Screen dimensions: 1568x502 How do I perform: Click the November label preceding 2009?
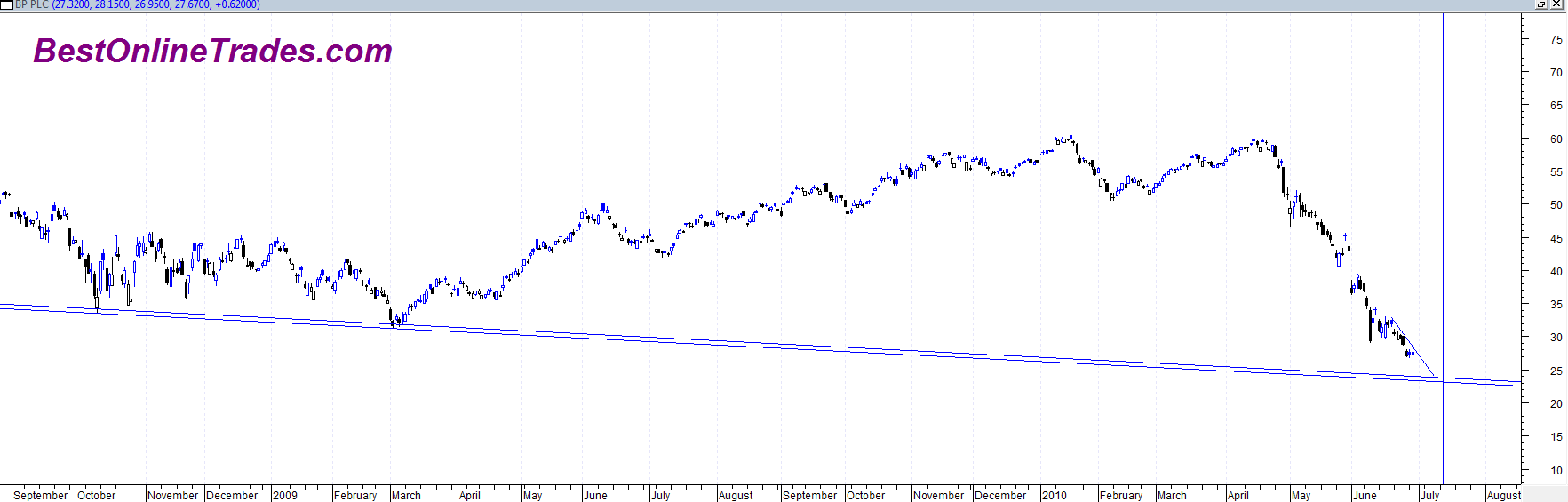[173, 496]
